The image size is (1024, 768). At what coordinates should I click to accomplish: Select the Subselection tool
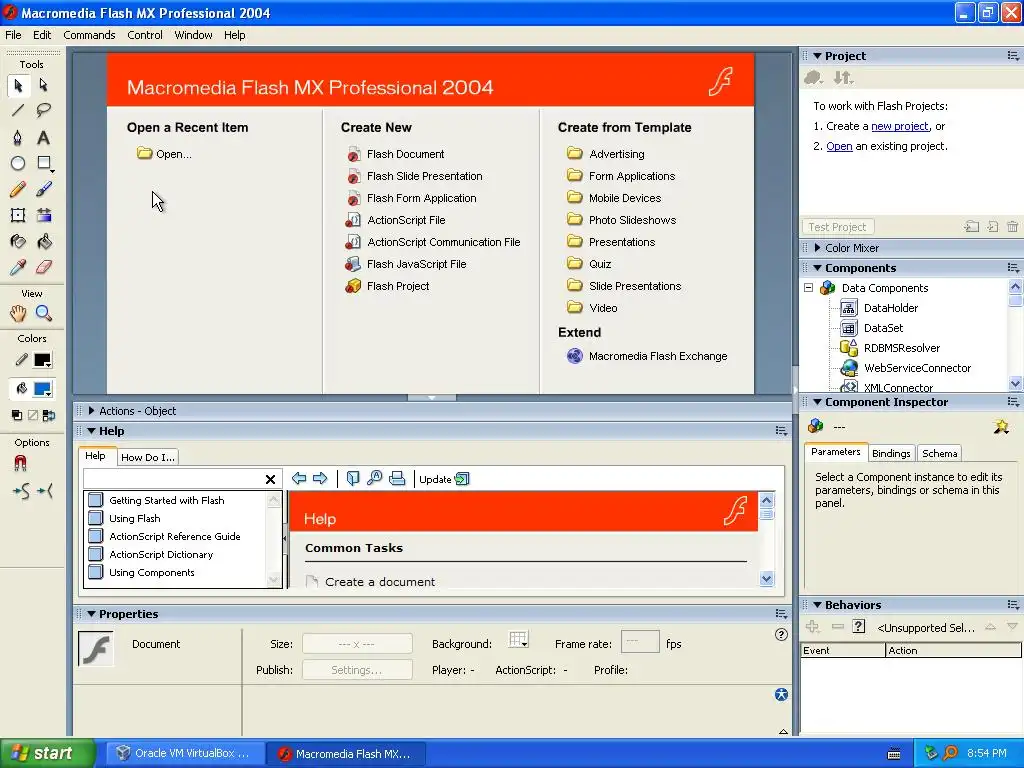point(44,86)
